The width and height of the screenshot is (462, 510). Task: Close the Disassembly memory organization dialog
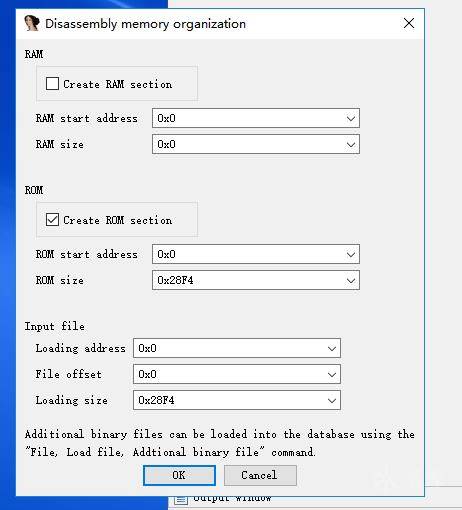pos(409,24)
